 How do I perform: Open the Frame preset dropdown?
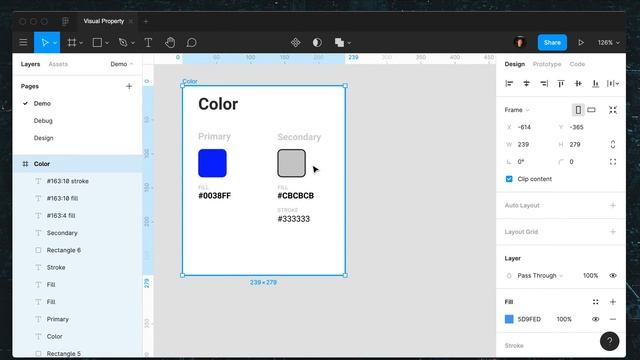[x=517, y=110]
